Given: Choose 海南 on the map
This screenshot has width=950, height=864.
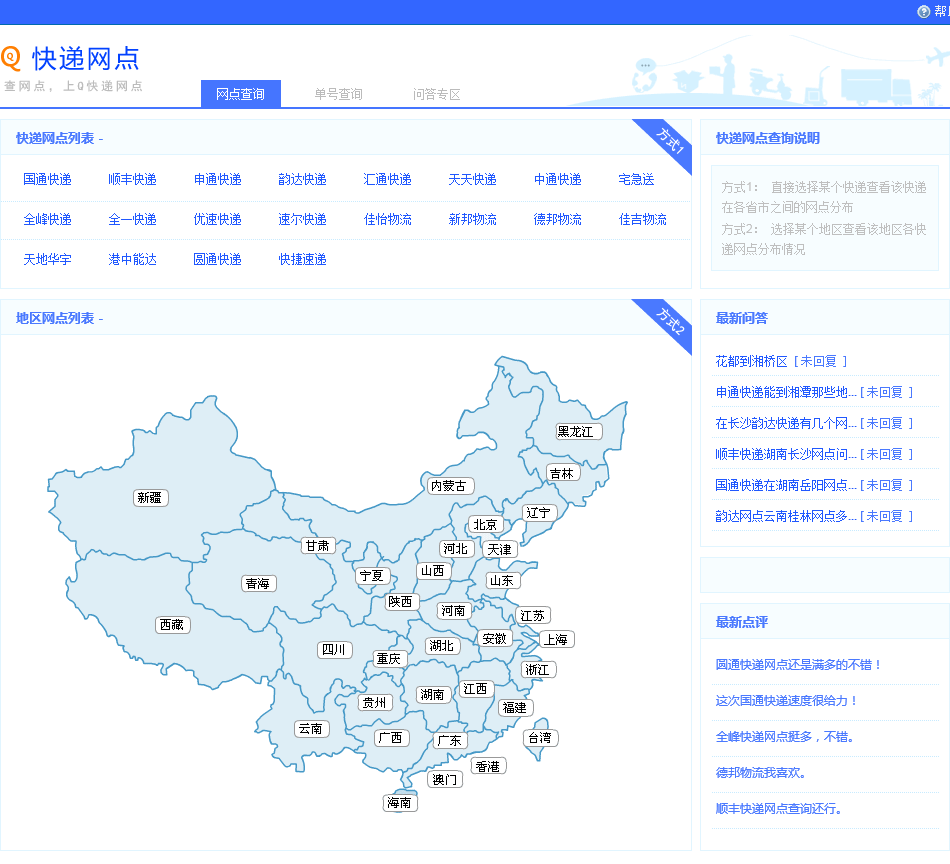Looking at the screenshot, I should click(x=400, y=803).
